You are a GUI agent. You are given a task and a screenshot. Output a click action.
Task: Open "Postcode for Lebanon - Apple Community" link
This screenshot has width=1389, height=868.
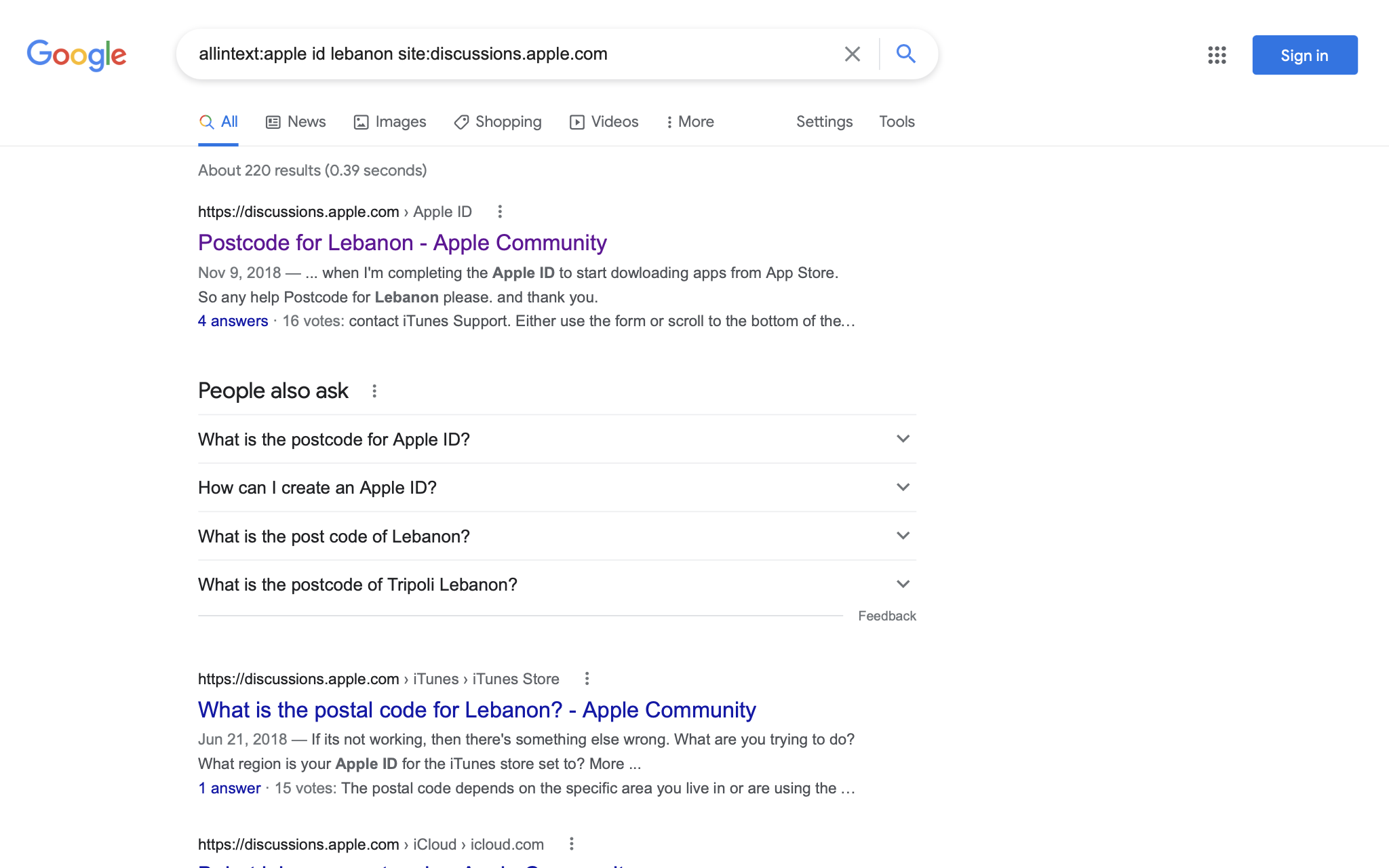[402, 243]
